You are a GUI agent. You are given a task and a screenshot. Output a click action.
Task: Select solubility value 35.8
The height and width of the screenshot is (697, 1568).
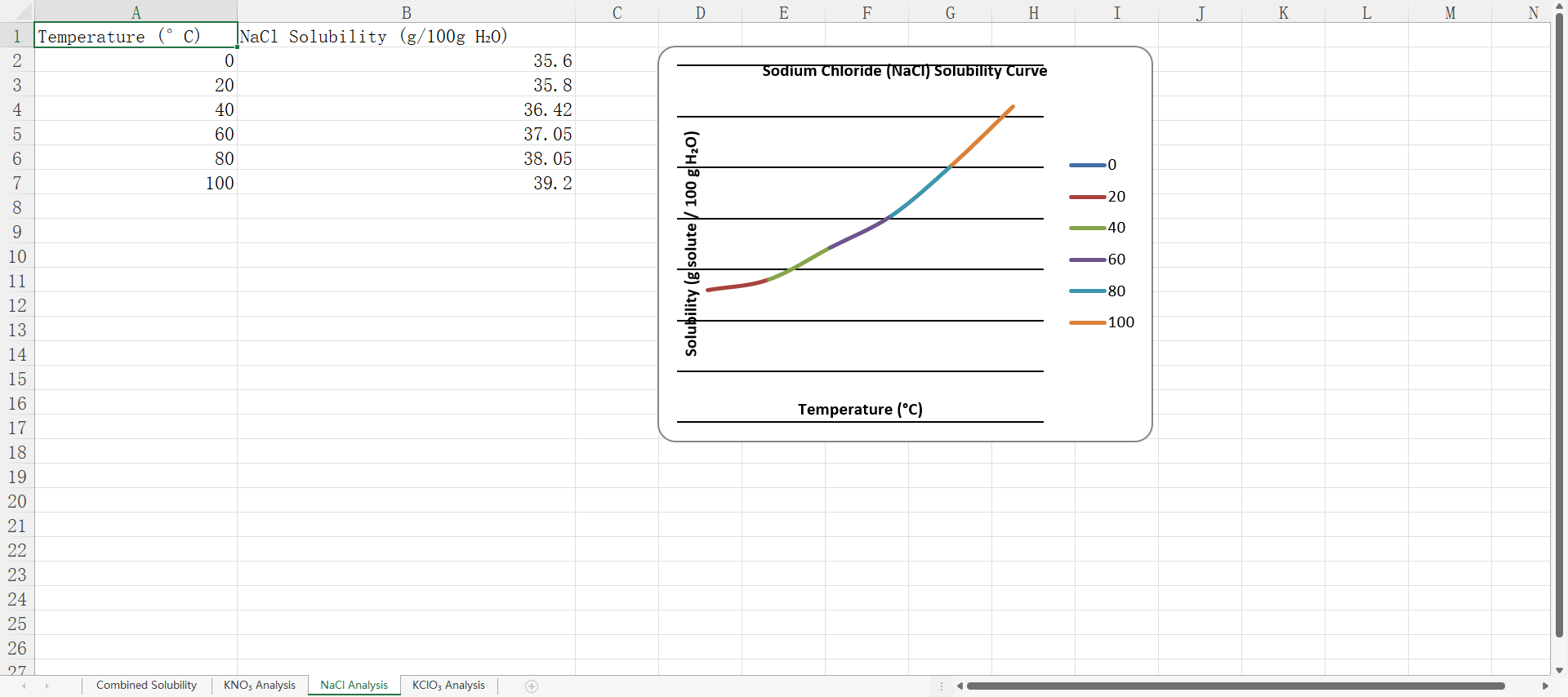[x=406, y=85]
